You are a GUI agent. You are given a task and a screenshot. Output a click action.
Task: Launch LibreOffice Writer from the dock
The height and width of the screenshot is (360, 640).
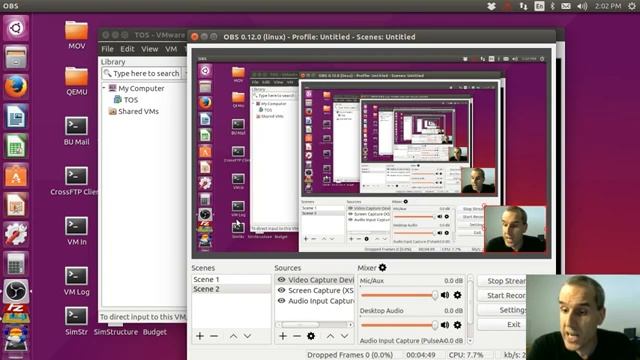tap(16, 116)
